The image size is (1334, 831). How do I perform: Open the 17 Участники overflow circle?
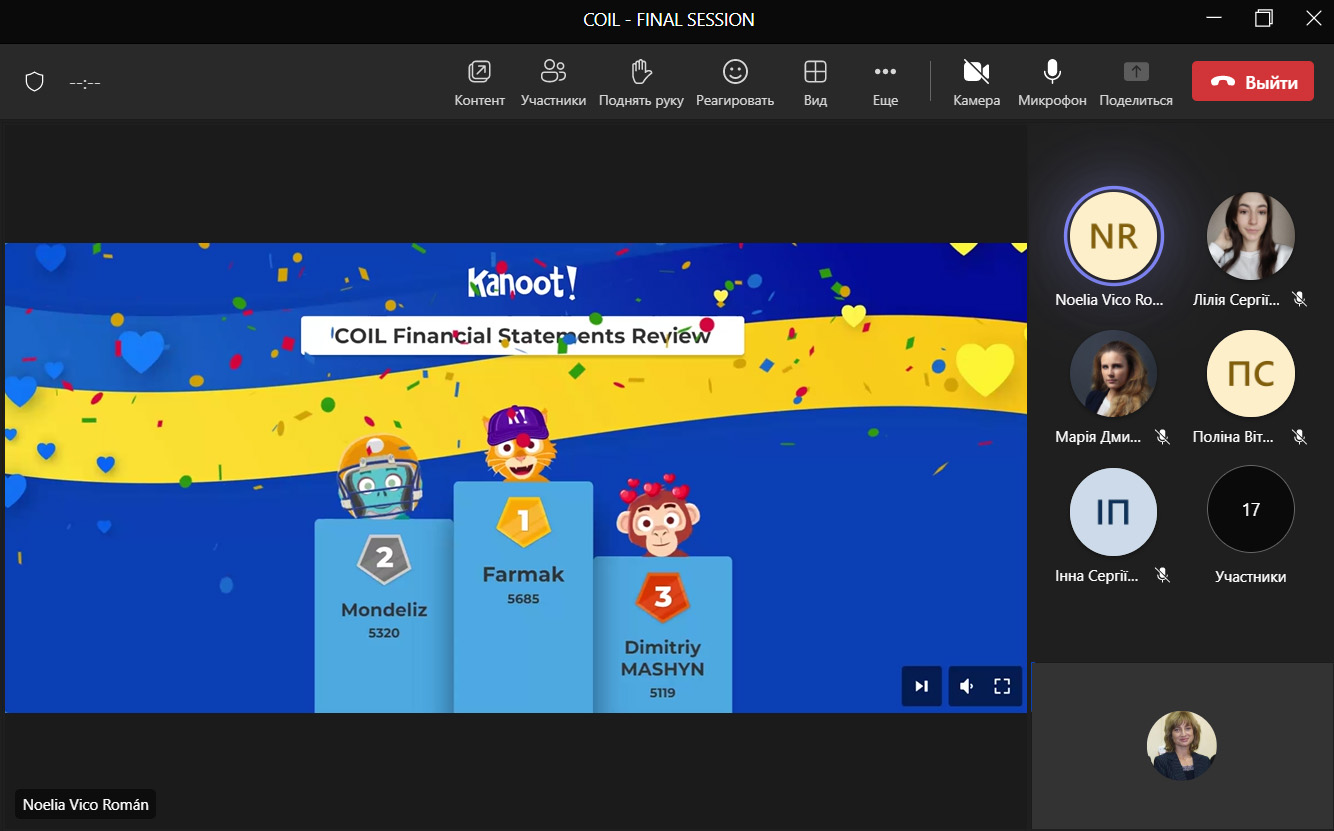(x=1250, y=510)
